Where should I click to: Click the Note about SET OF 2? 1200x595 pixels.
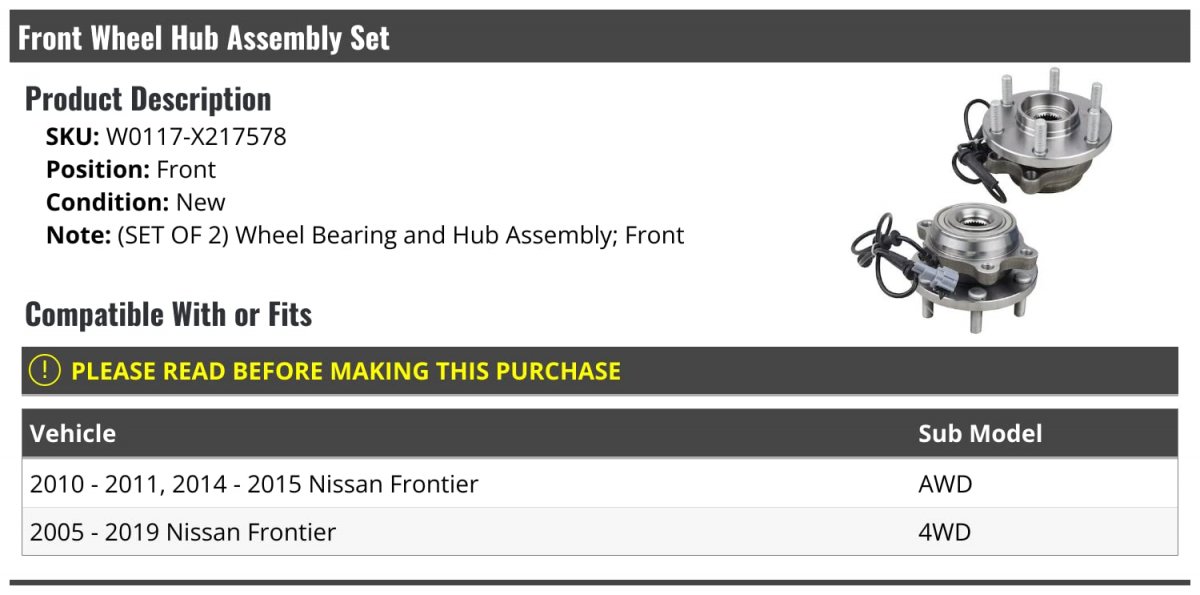(x=365, y=235)
